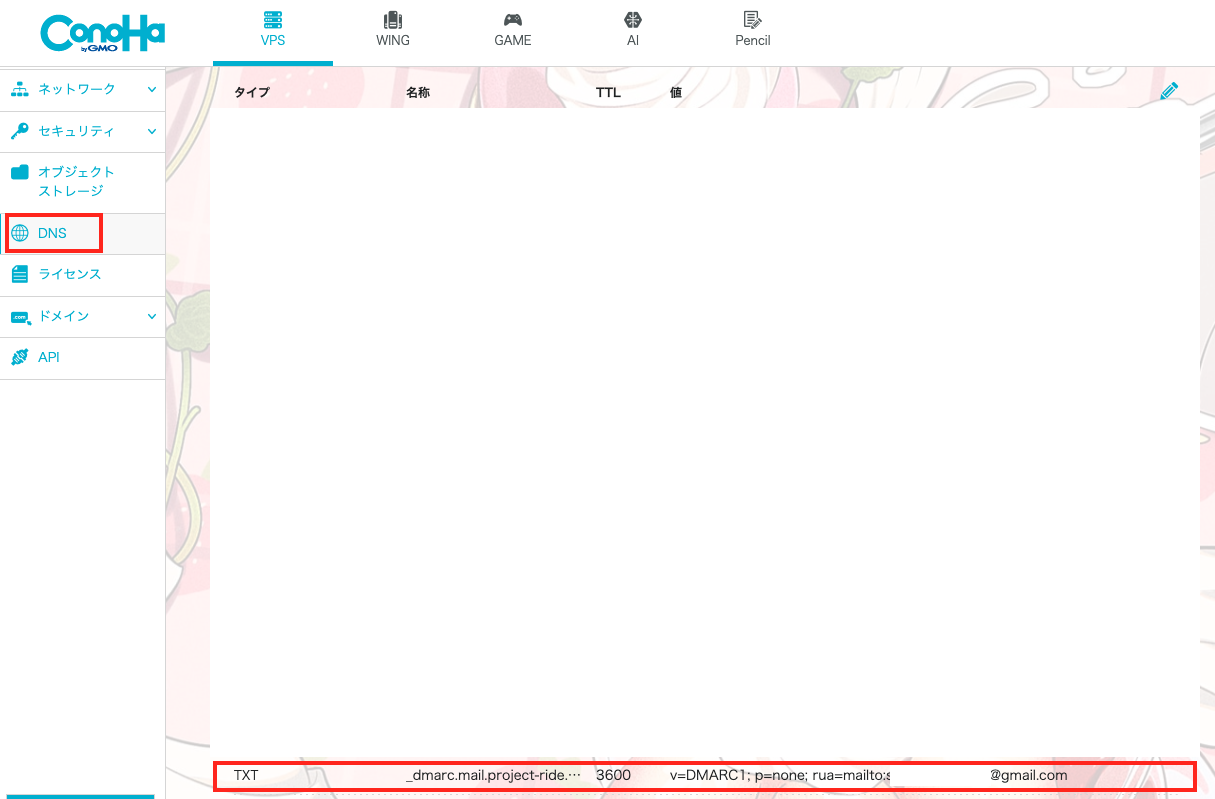Open オブジェクトストレージ in sidebar
The image size is (1215, 799).
(82, 182)
